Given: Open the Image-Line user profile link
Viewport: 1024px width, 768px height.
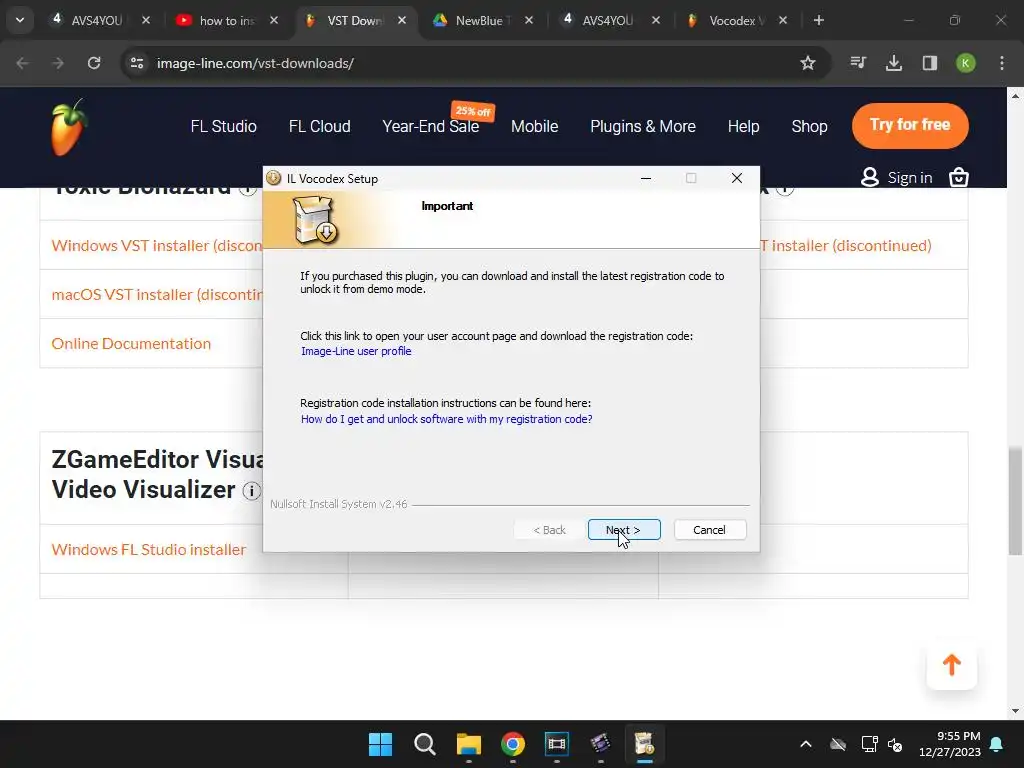Looking at the screenshot, I should pos(356,351).
